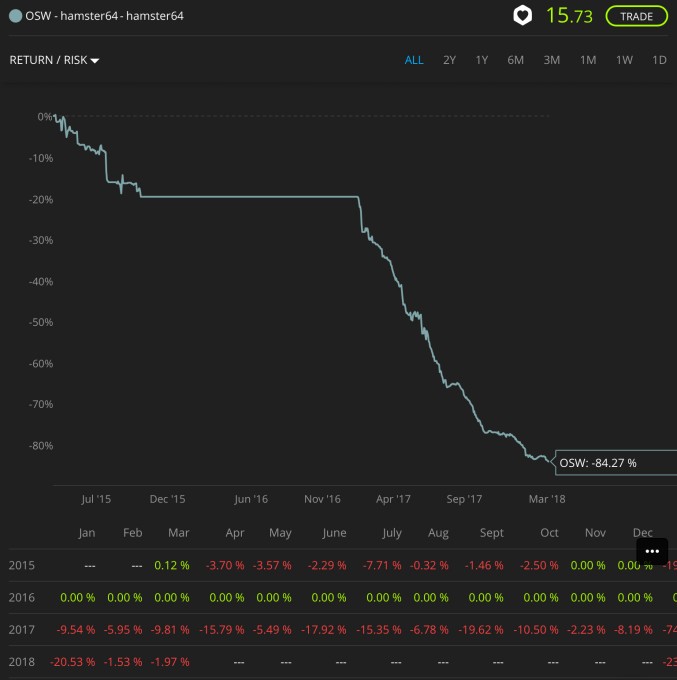Click the TRADE button

point(636,16)
